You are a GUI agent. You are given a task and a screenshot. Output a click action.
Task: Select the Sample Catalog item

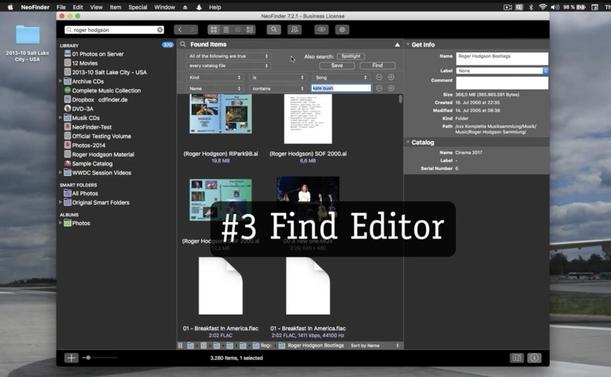click(92, 164)
